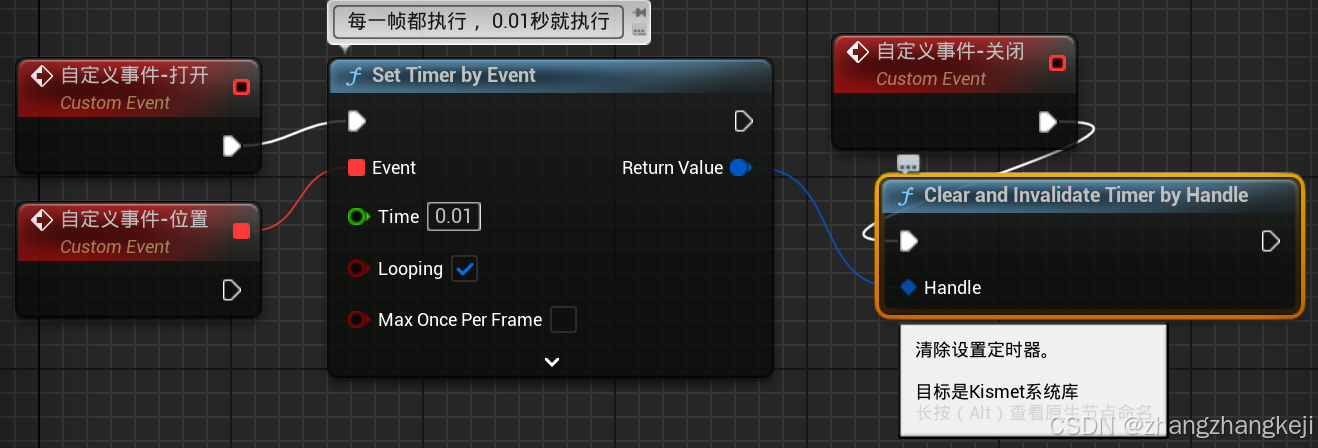Click Clear and Invalidate Timer exec output pin
The image size is (1318, 448).
coord(1270,241)
